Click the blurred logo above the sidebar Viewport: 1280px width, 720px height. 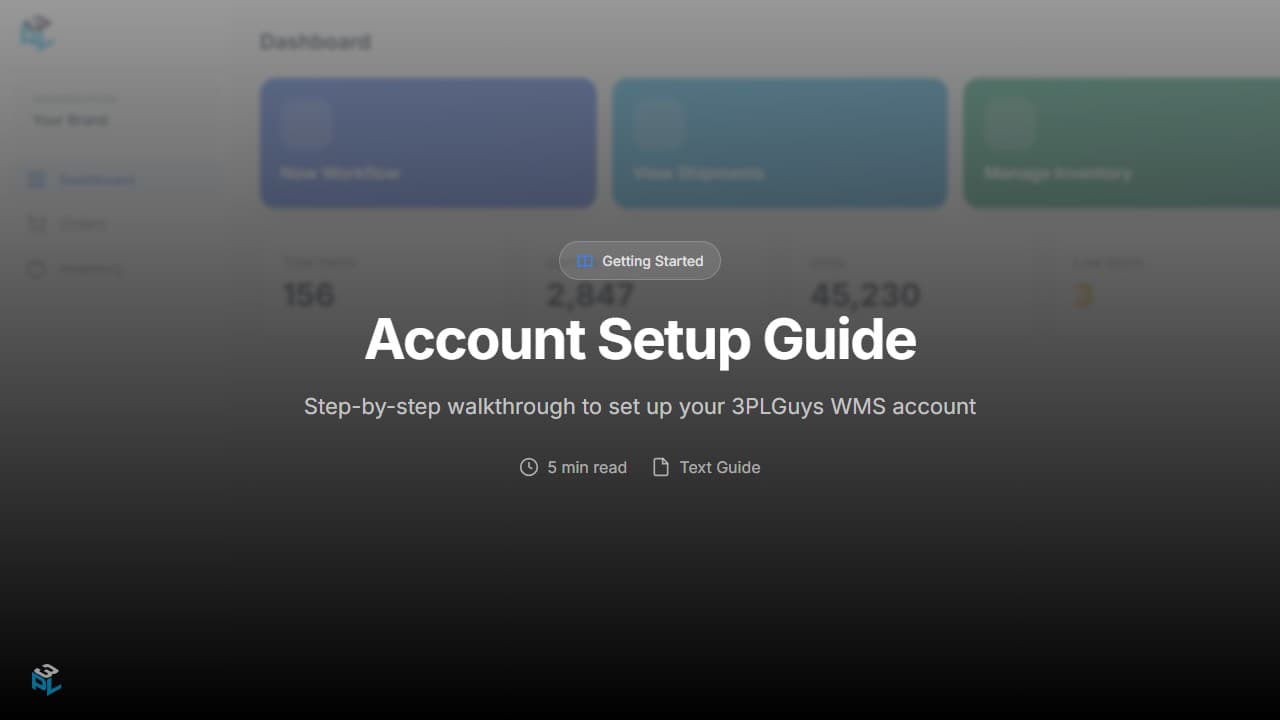tap(37, 33)
